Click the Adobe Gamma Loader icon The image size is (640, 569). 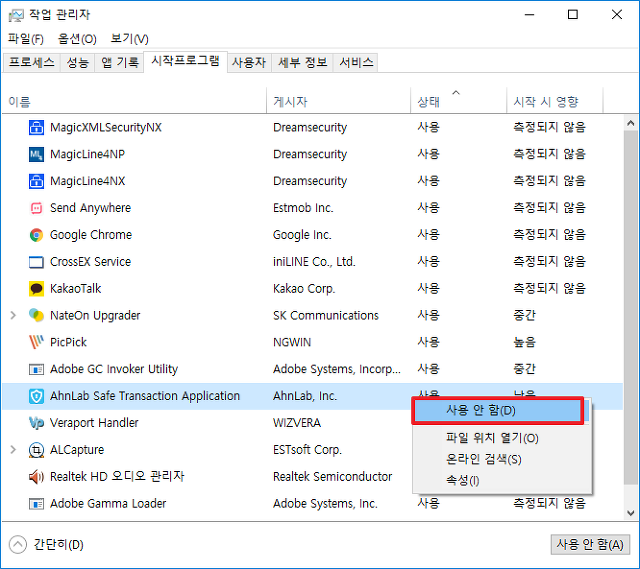point(36,504)
